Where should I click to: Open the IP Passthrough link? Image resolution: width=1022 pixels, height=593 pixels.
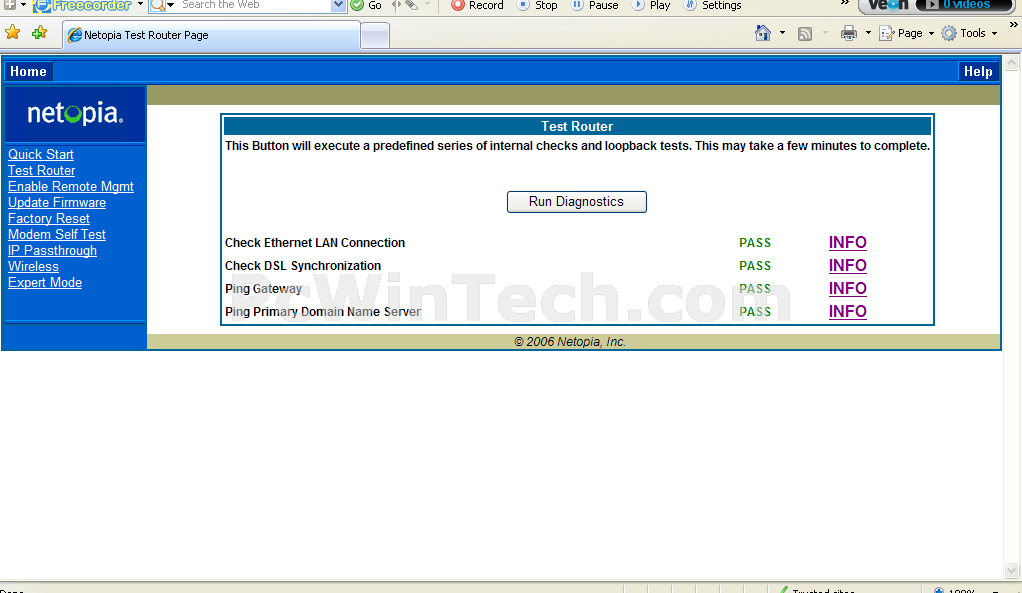pos(52,251)
